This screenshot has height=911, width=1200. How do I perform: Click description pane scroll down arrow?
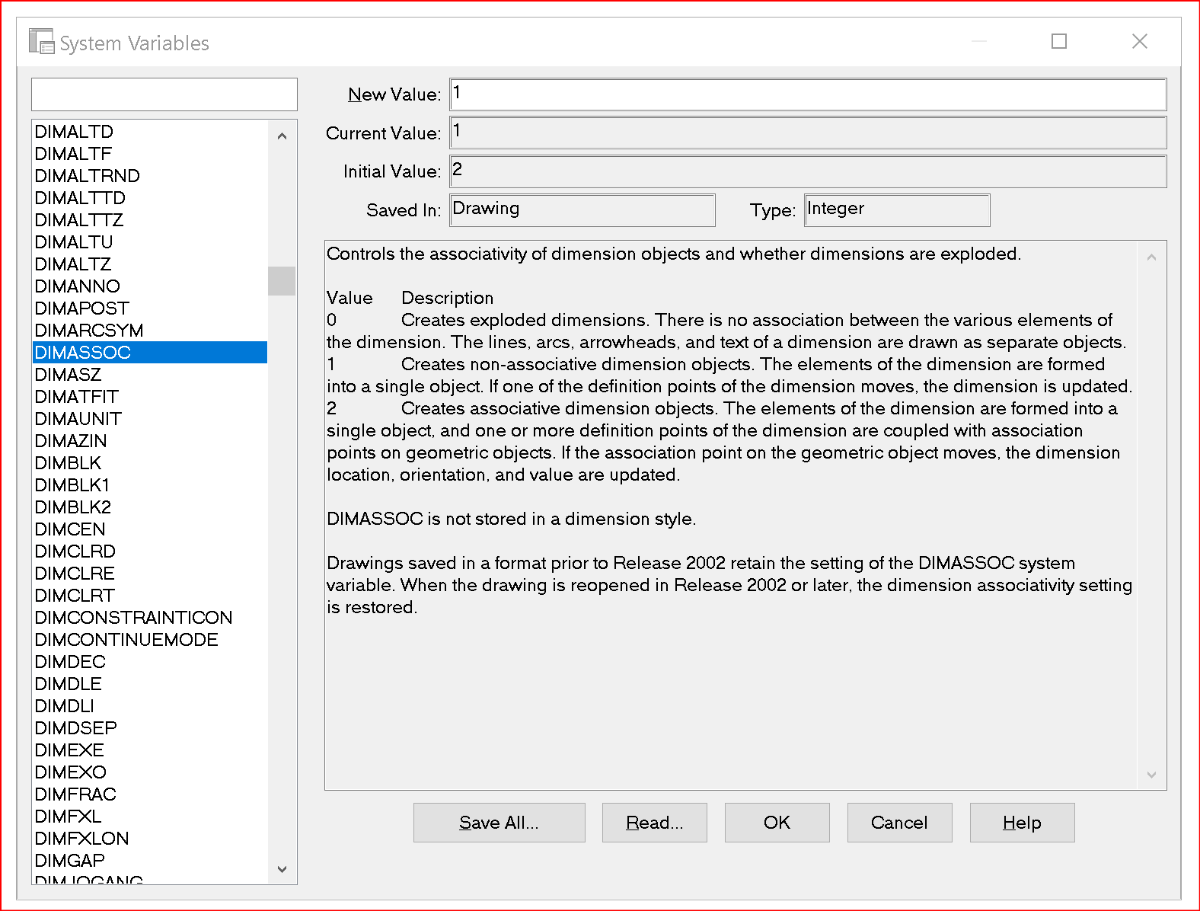point(1152,775)
